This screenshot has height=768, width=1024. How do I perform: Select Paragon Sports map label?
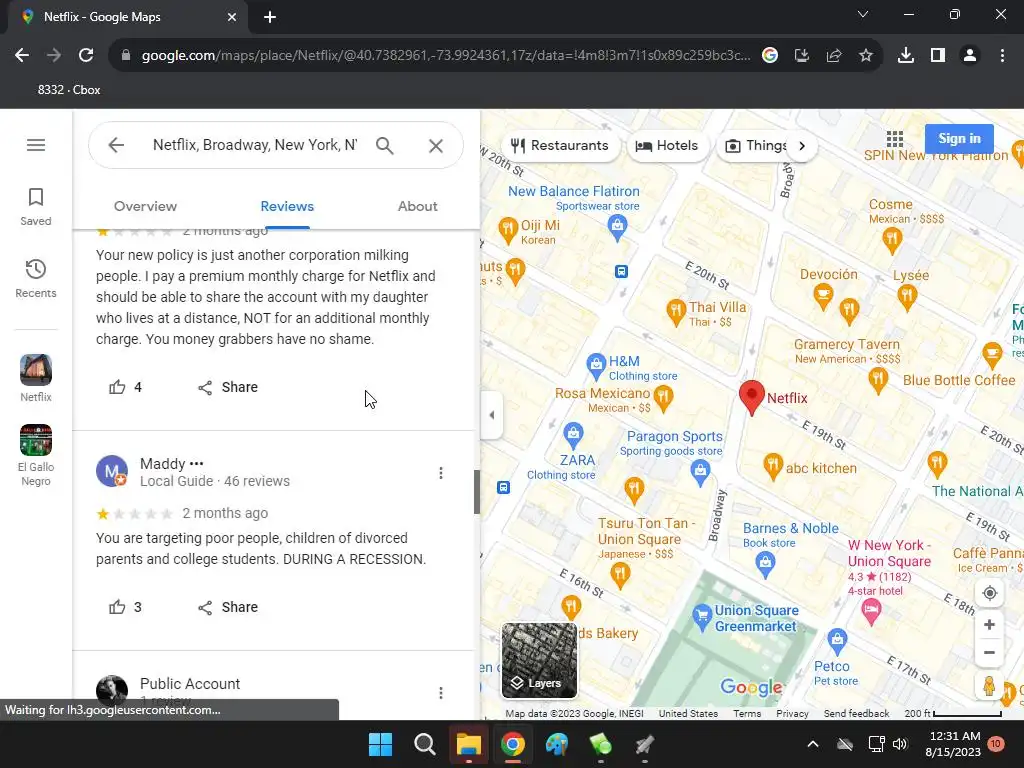click(675, 436)
